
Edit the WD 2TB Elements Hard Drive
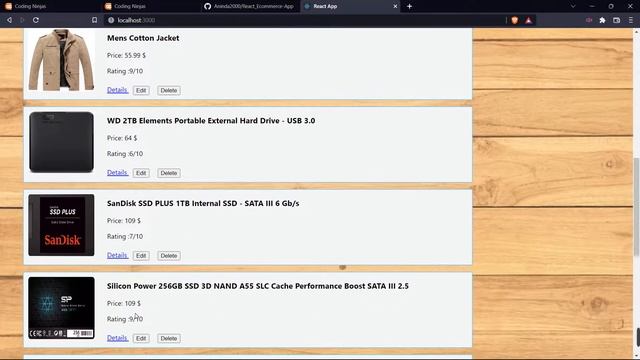pos(141,173)
